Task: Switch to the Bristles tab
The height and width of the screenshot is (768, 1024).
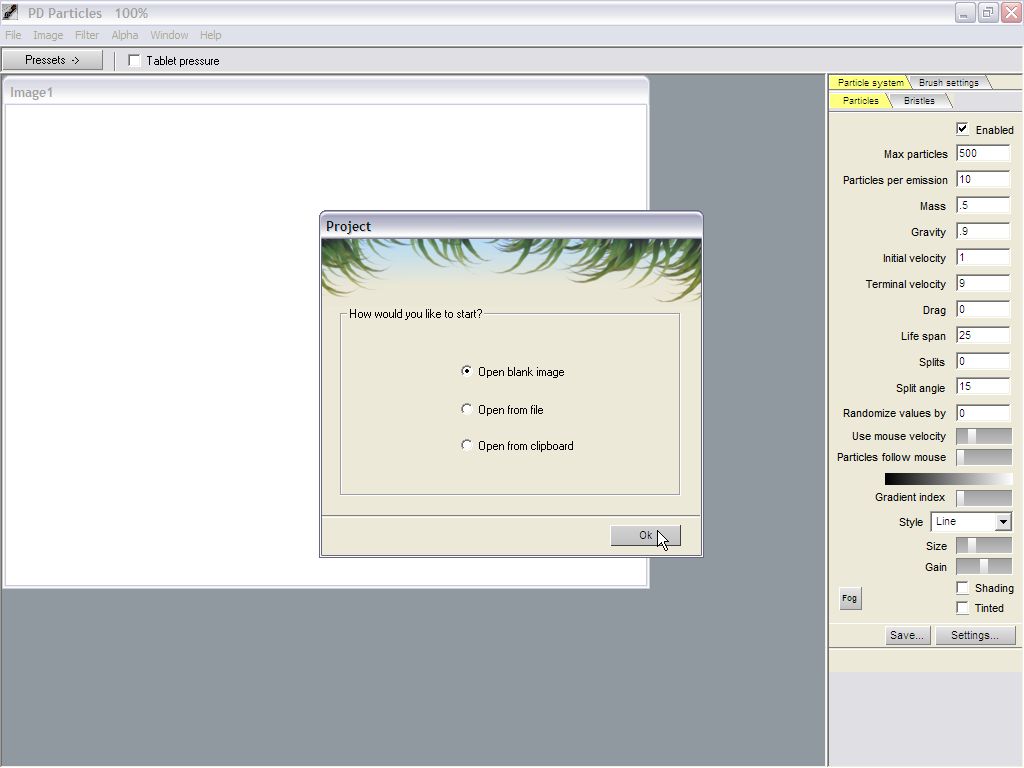Action: [919, 101]
